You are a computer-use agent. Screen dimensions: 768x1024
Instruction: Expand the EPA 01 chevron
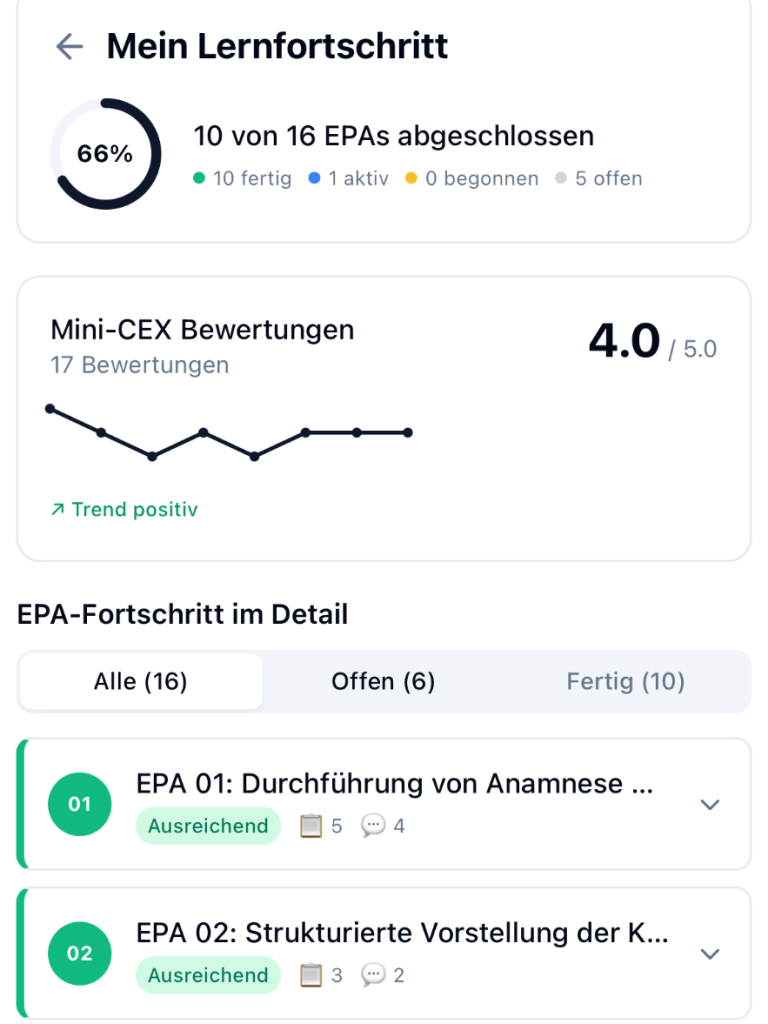coord(710,805)
